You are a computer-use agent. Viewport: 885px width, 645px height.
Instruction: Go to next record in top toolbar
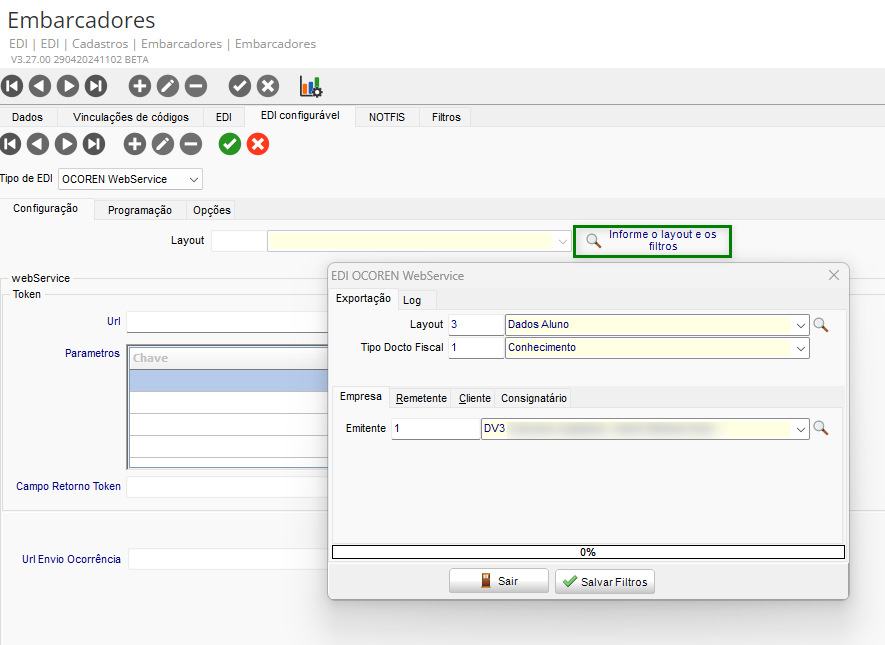(x=68, y=86)
